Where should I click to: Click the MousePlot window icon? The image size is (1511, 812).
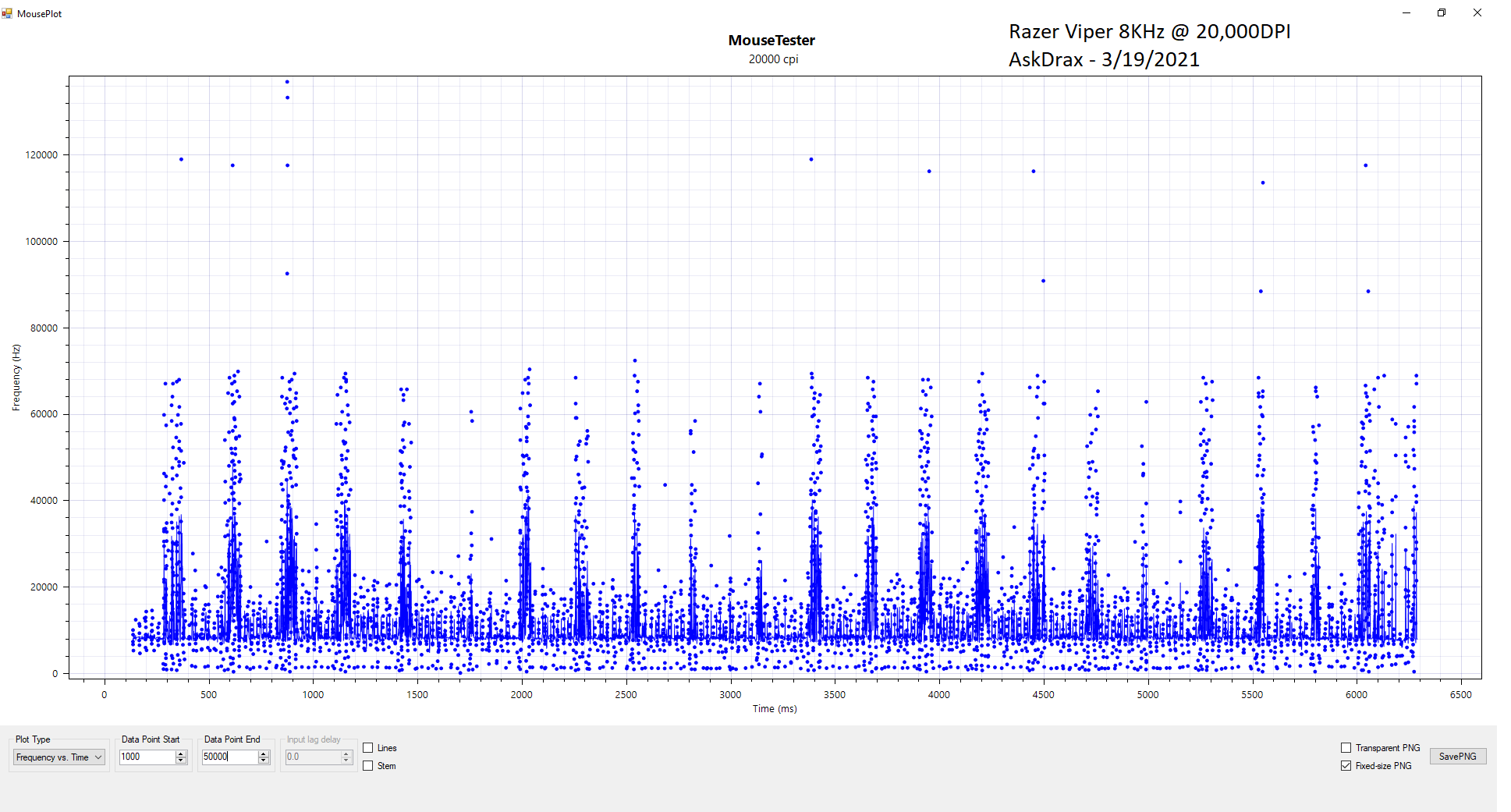[8, 13]
